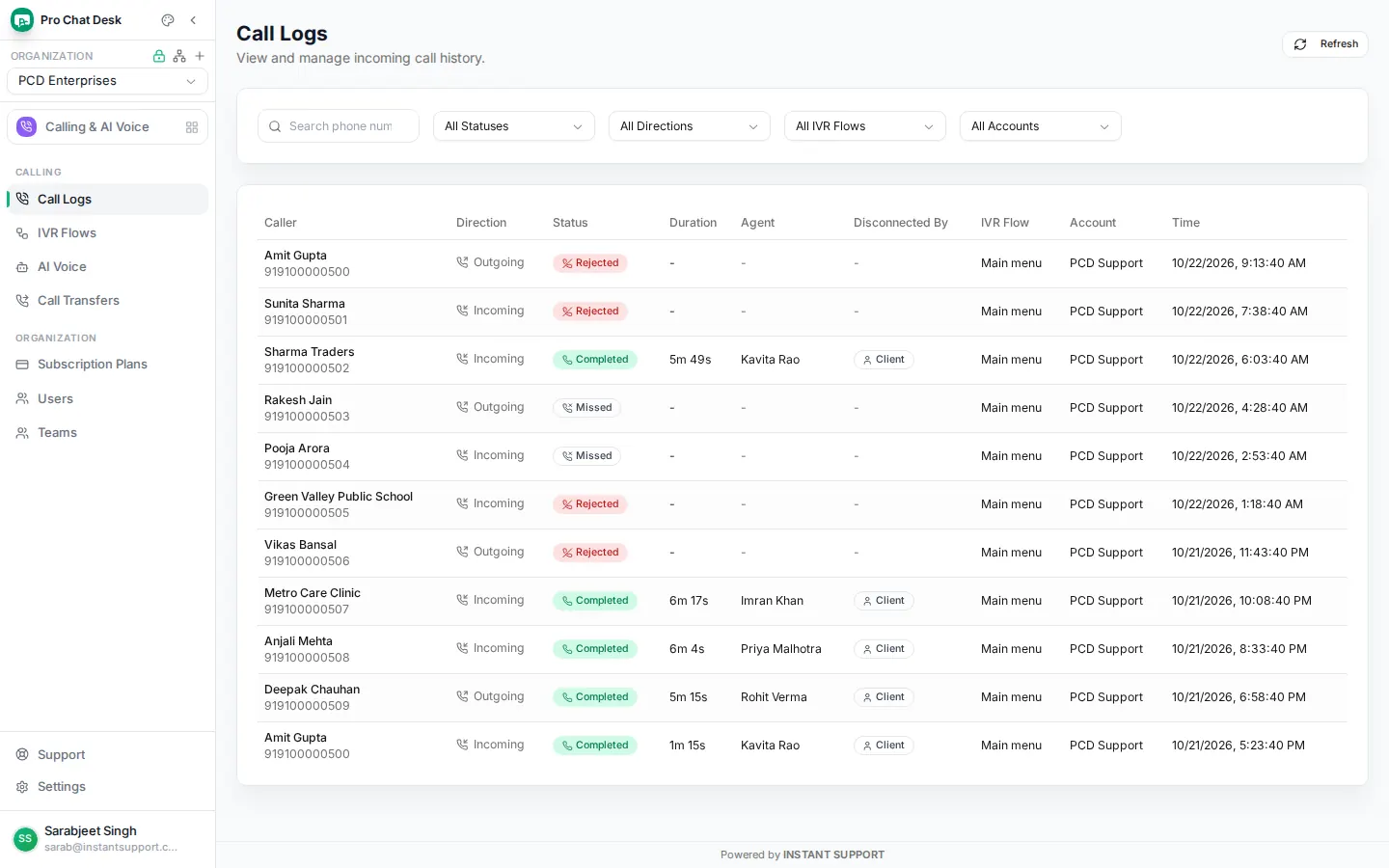The image size is (1389, 868).
Task: Open the theme palette icon
Action: pos(168,20)
